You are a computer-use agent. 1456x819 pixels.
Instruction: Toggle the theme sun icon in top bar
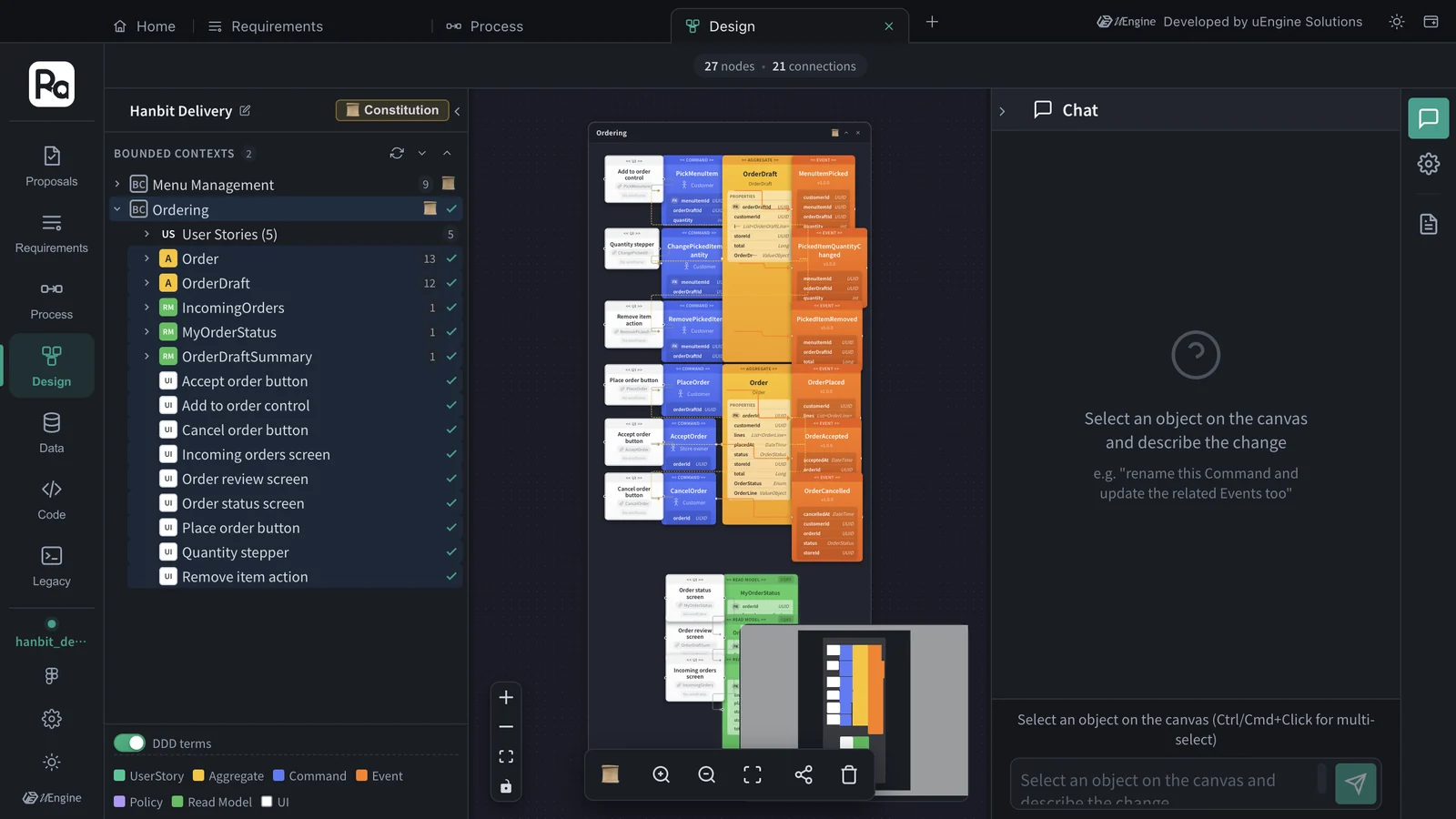click(x=1397, y=22)
